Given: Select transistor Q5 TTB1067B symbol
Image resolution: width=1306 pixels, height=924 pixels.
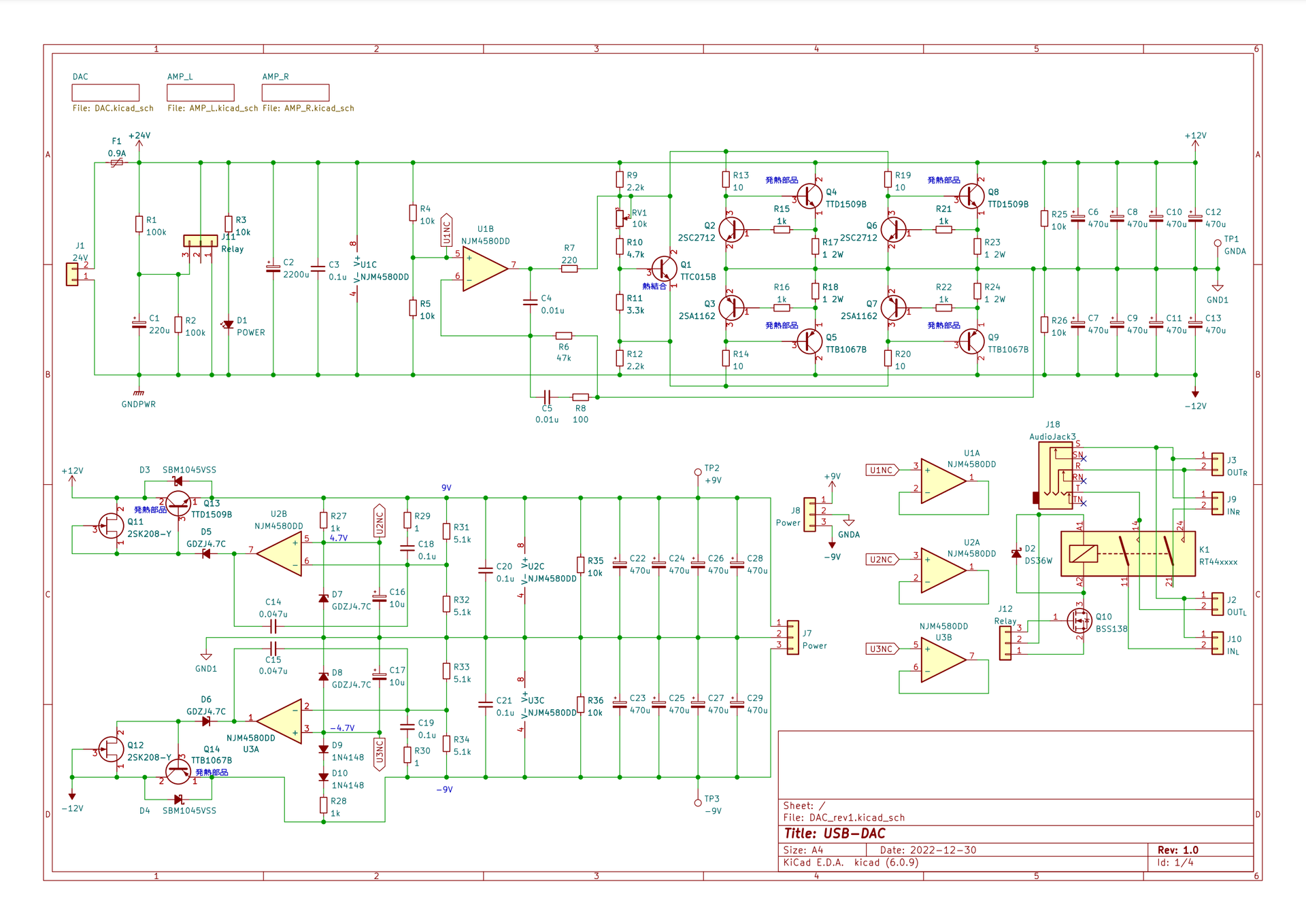Looking at the screenshot, I should [x=810, y=341].
